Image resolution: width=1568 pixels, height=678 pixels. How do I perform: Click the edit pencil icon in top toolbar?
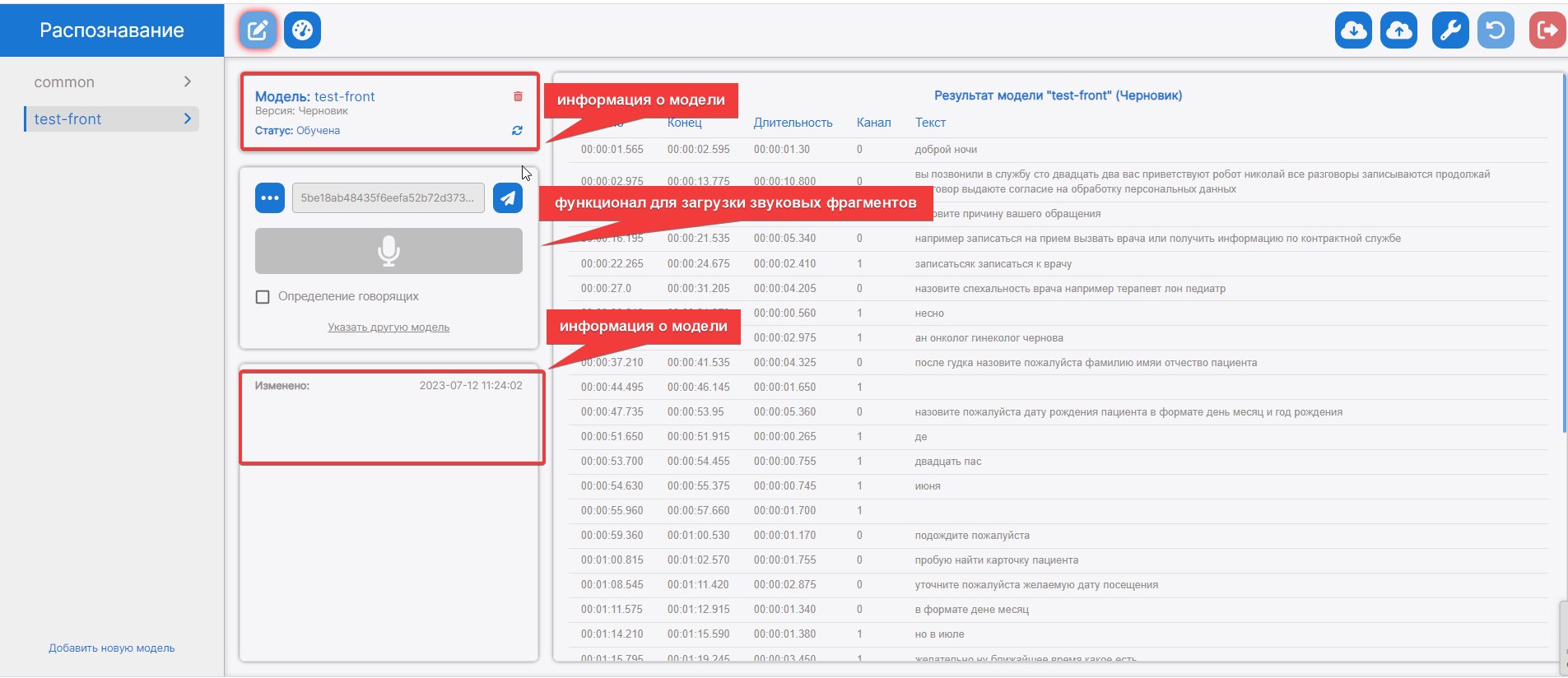[x=258, y=31]
